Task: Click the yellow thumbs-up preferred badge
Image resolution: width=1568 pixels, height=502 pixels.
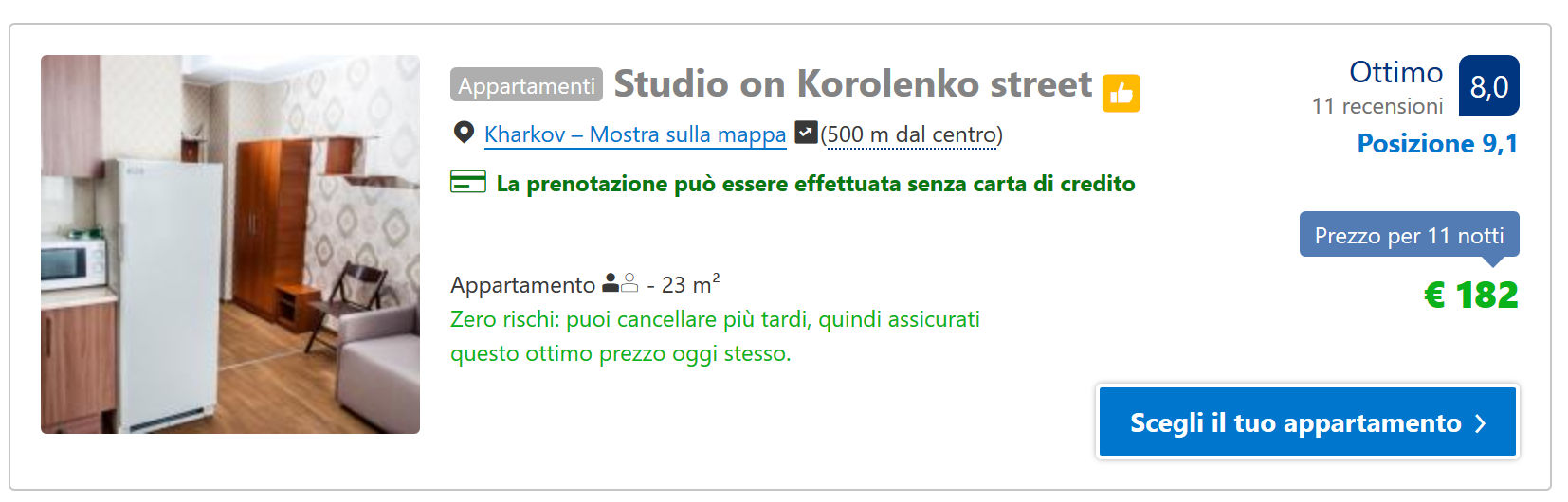Action: point(1121,93)
